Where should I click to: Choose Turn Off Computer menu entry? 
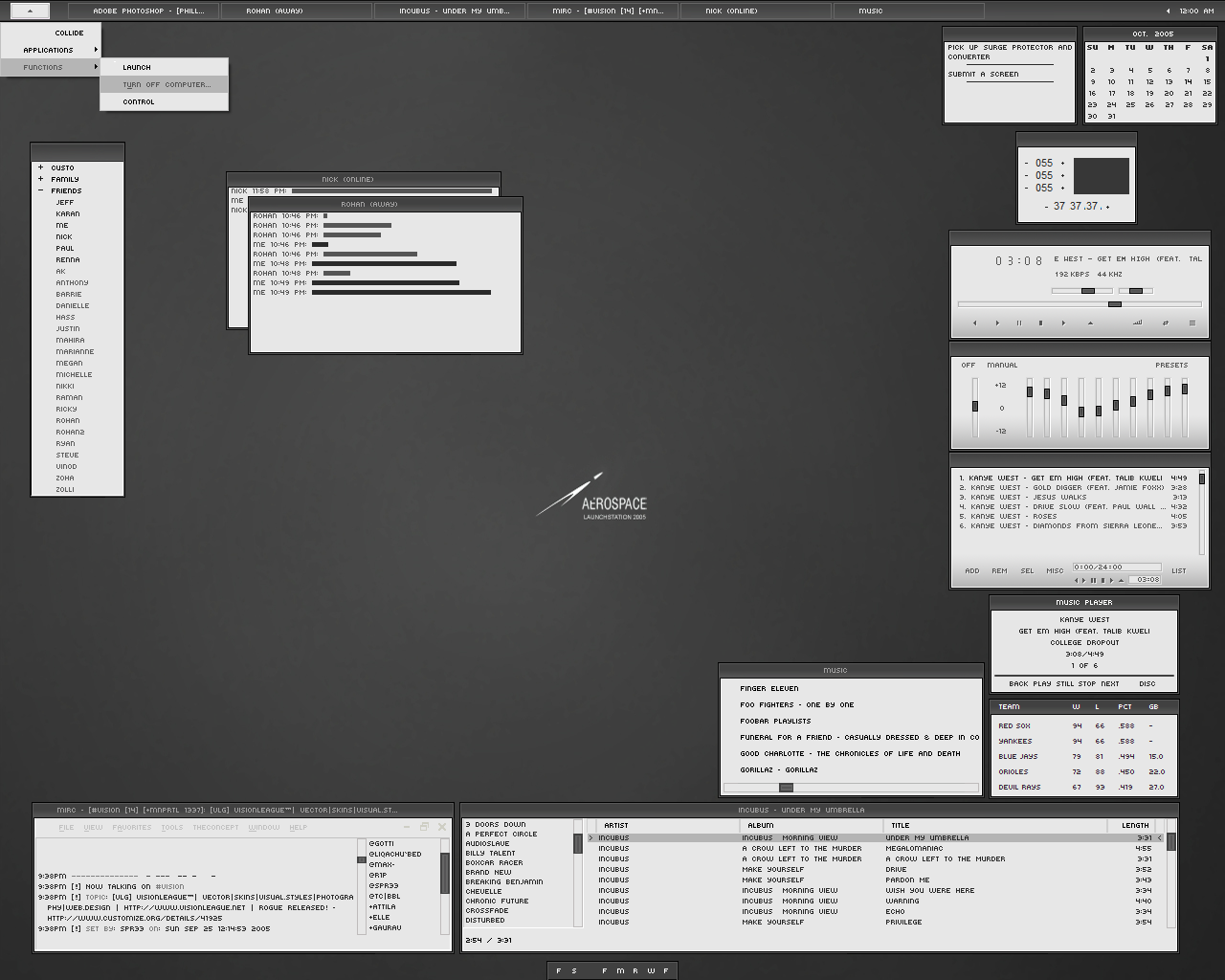tap(164, 84)
